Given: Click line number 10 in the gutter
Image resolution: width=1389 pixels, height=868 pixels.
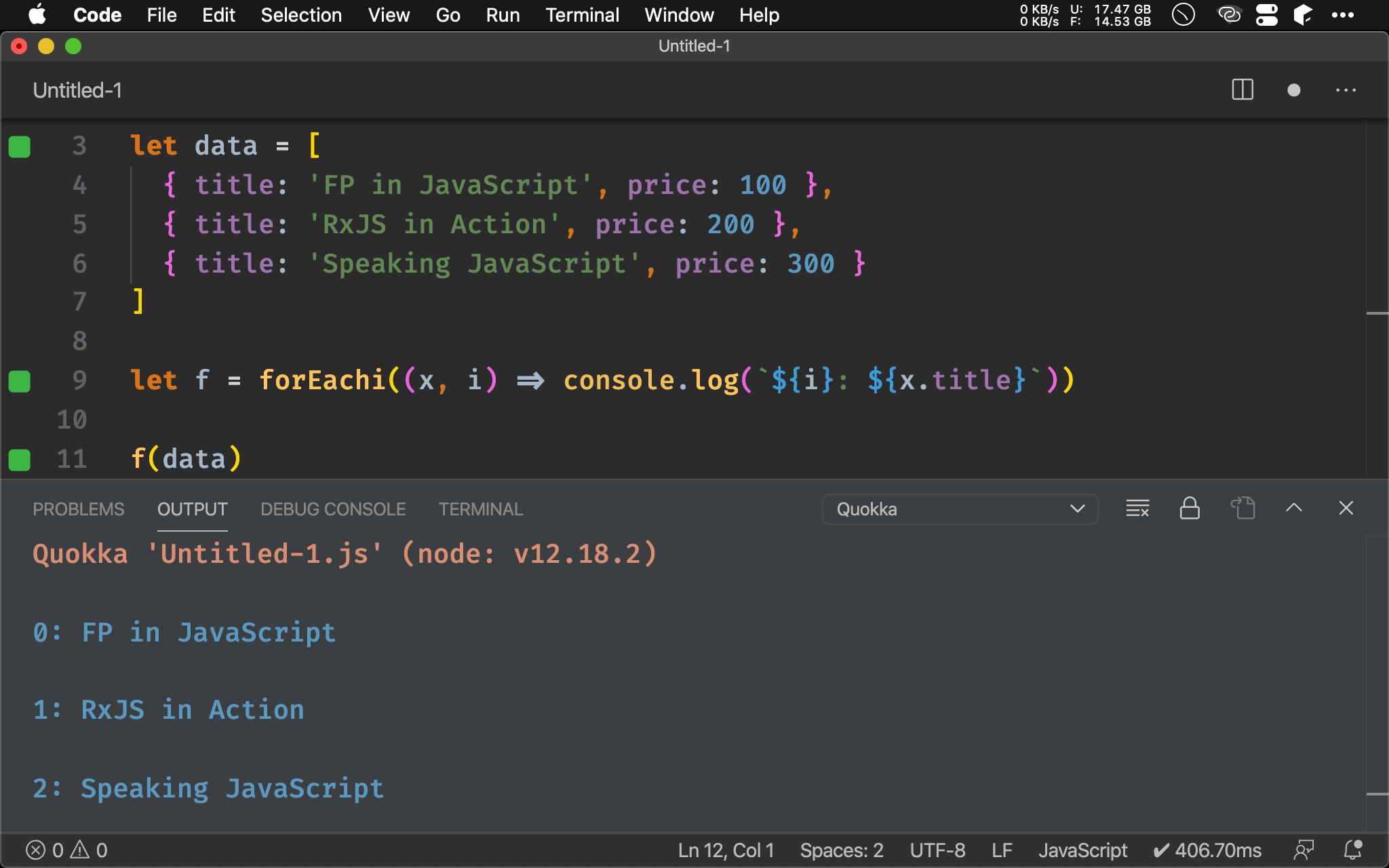Looking at the screenshot, I should click(x=72, y=420).
